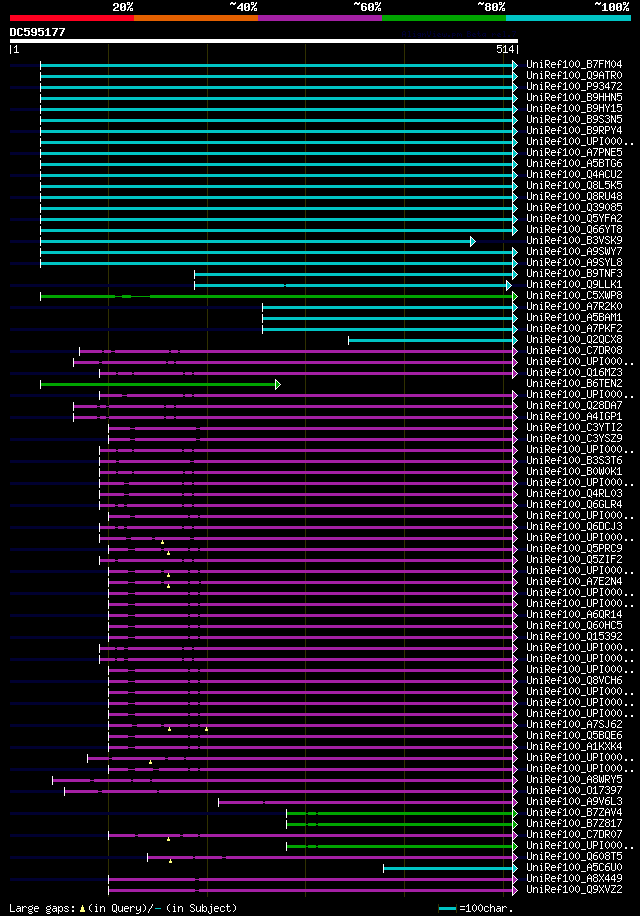
Task: Click hit name UniRef100_B7ZAV4
Action: (x=574, y=813)
